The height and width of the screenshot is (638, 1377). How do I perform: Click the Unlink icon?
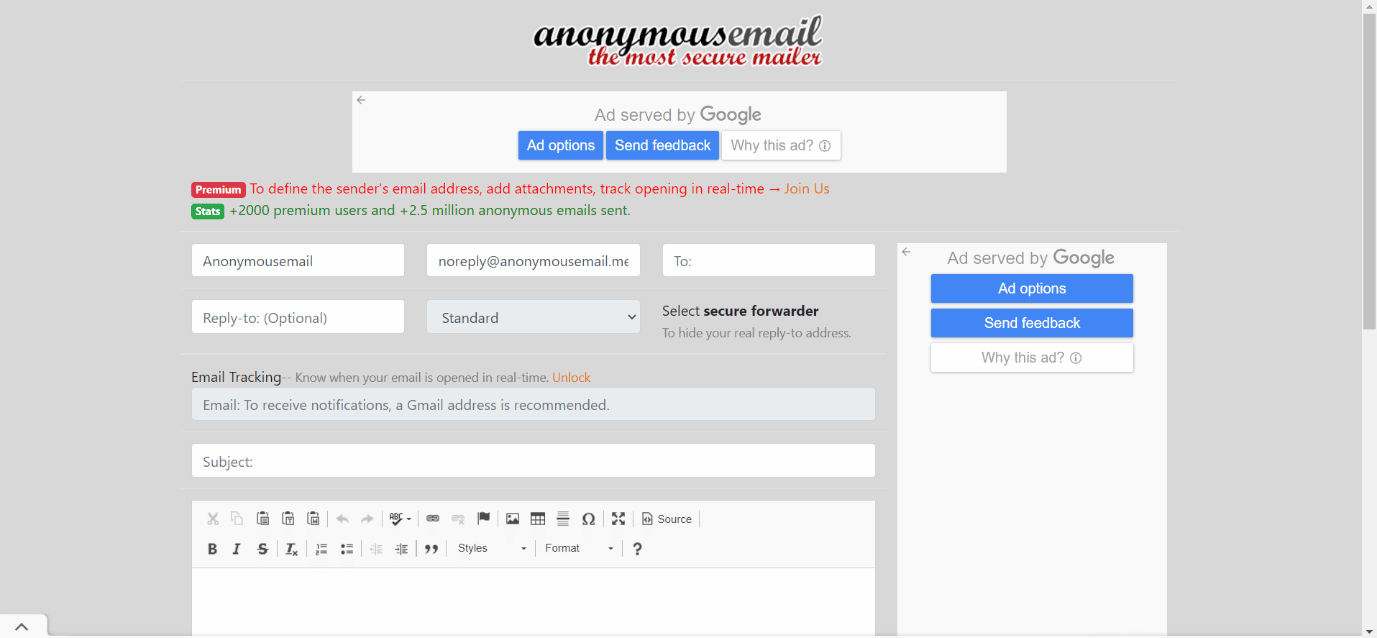tap(458, 519)
